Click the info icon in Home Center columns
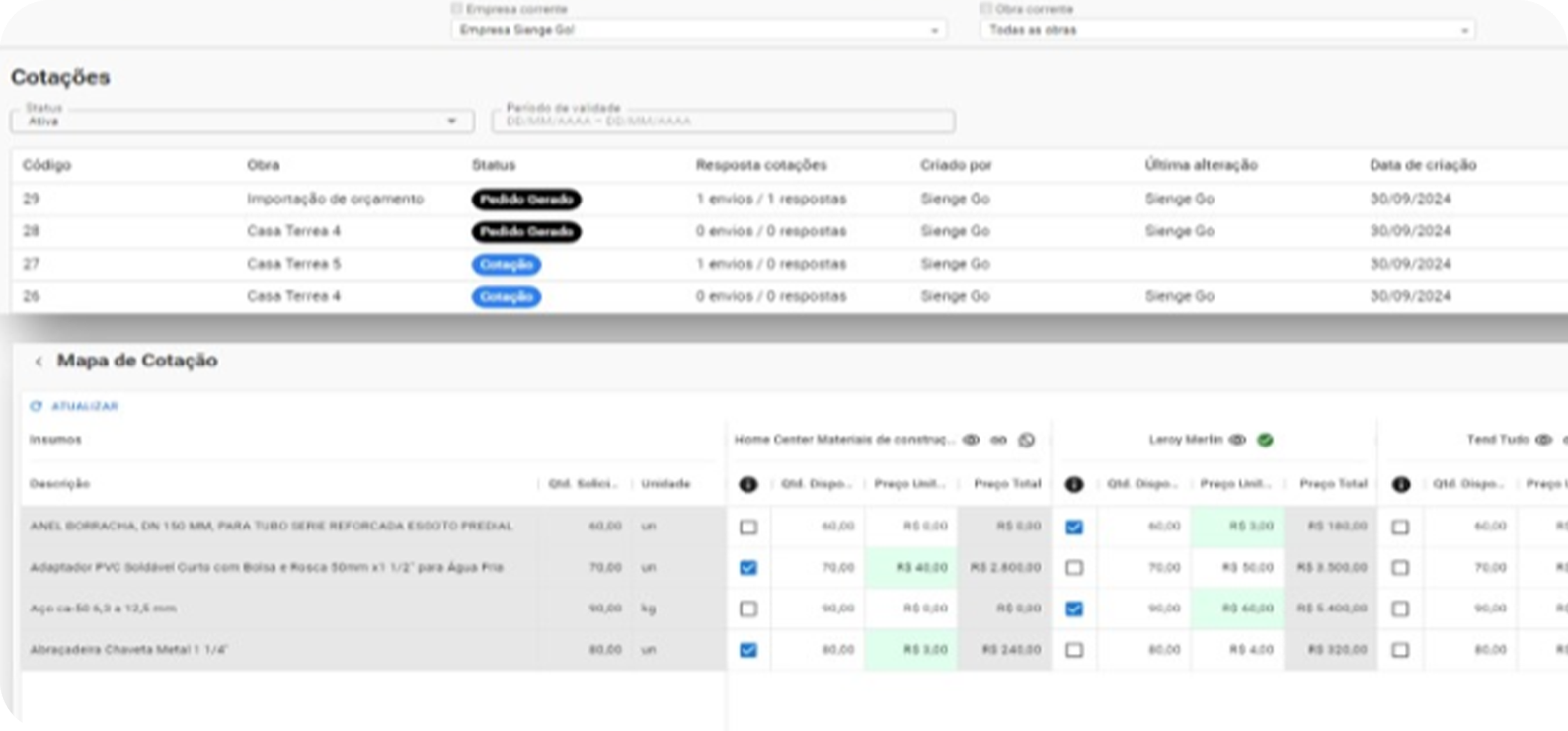Screen dimensions: 1568x731 coord(748,484)
